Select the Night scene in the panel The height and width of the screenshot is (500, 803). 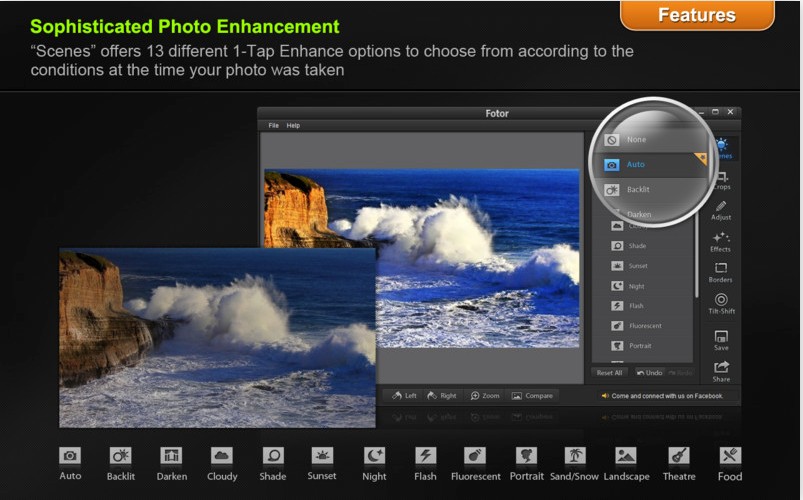tap(642, 286)
